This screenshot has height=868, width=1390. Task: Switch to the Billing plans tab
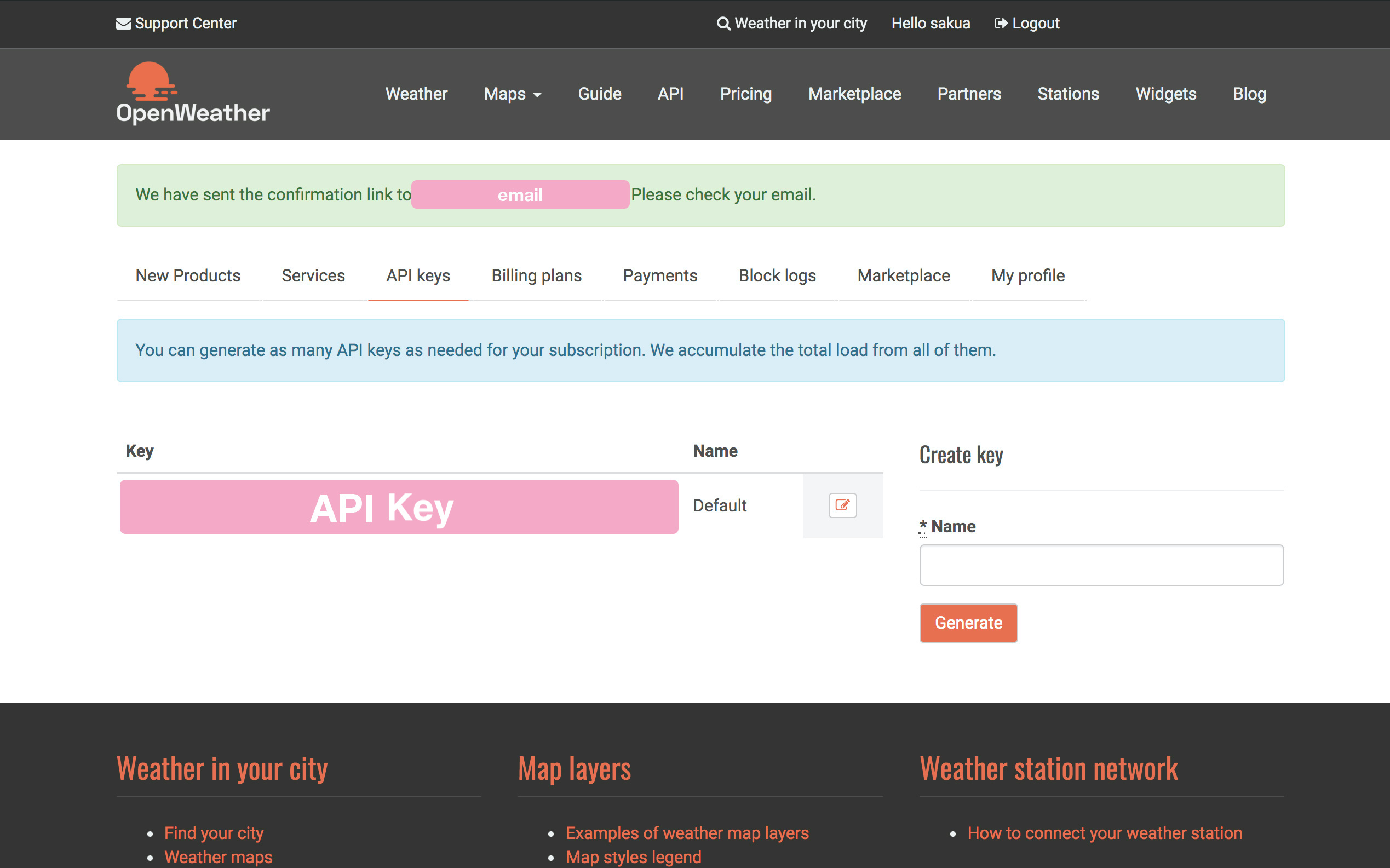[536, 275]
